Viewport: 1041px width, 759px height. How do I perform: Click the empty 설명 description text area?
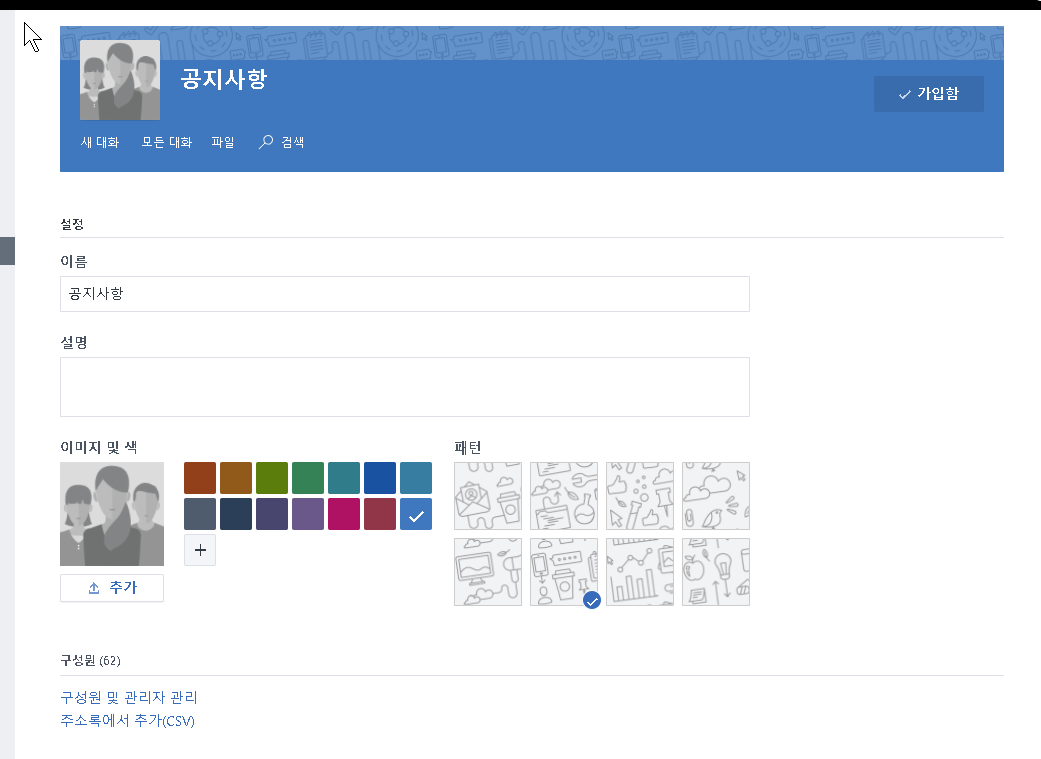point(404,387)
